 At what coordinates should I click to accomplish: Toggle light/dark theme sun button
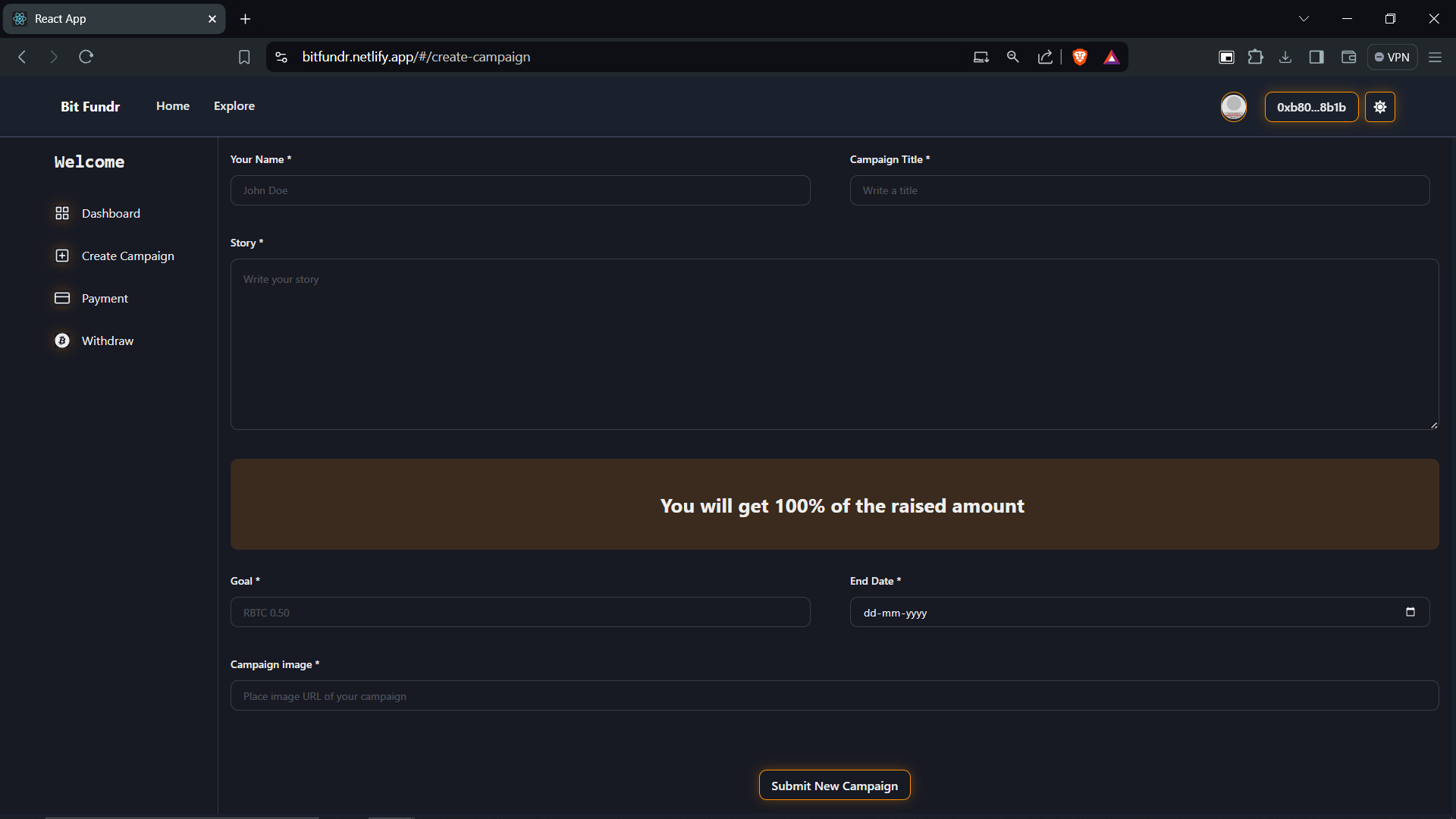click(x=1379, y=107)
